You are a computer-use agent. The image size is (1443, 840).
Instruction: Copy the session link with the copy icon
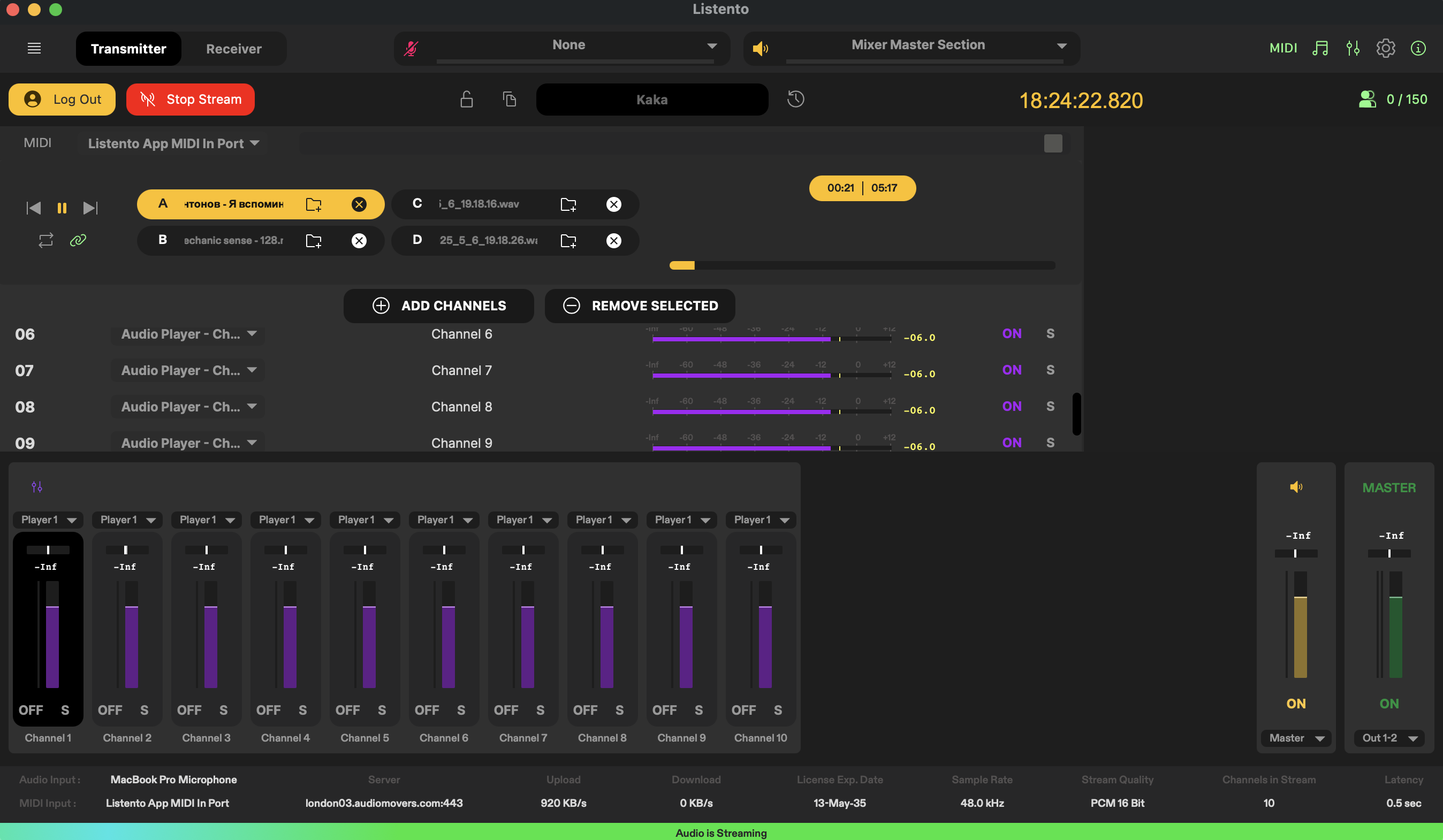pos(510,100)
